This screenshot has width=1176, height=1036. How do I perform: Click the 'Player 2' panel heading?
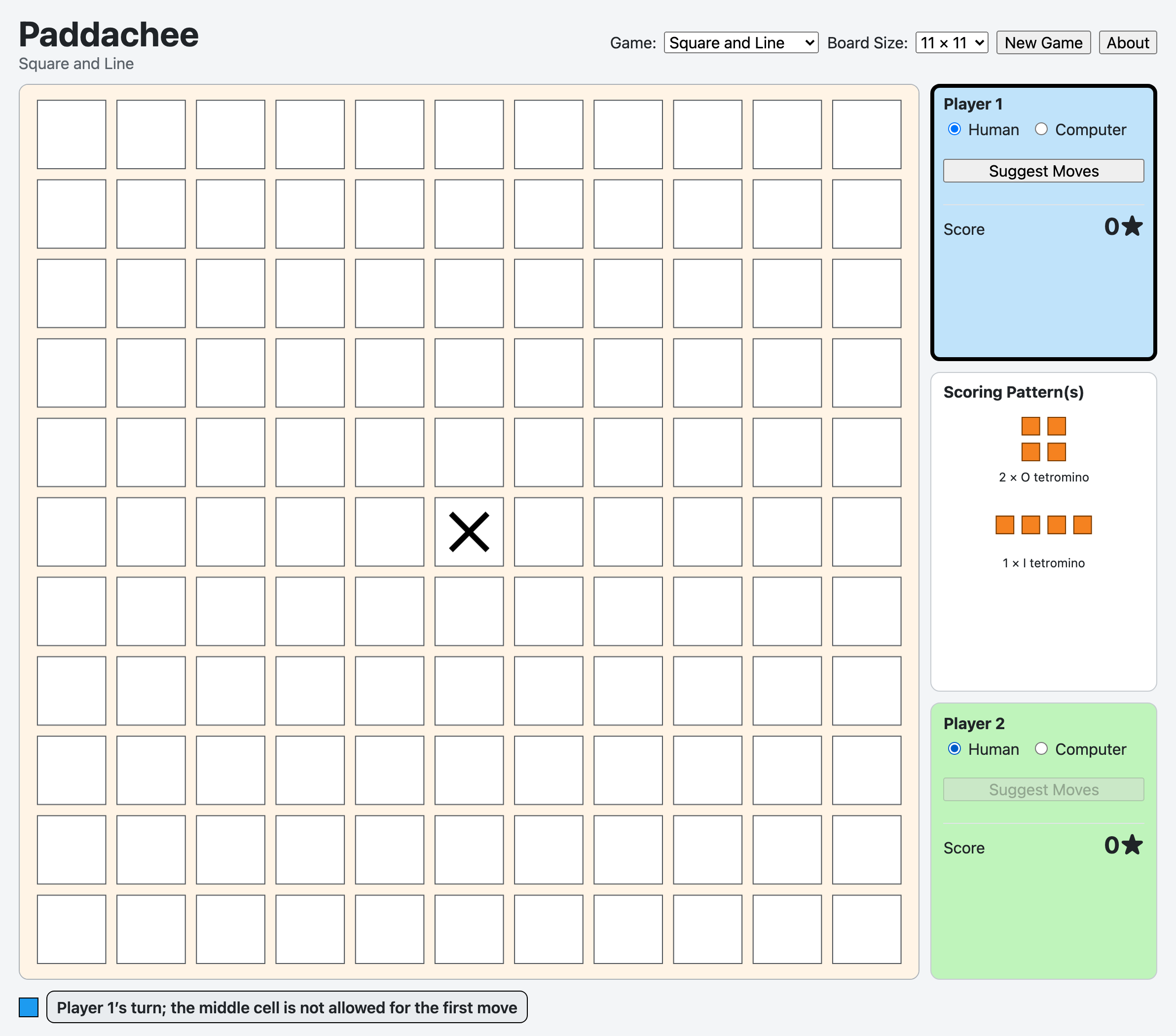click(x=973, y=723)
